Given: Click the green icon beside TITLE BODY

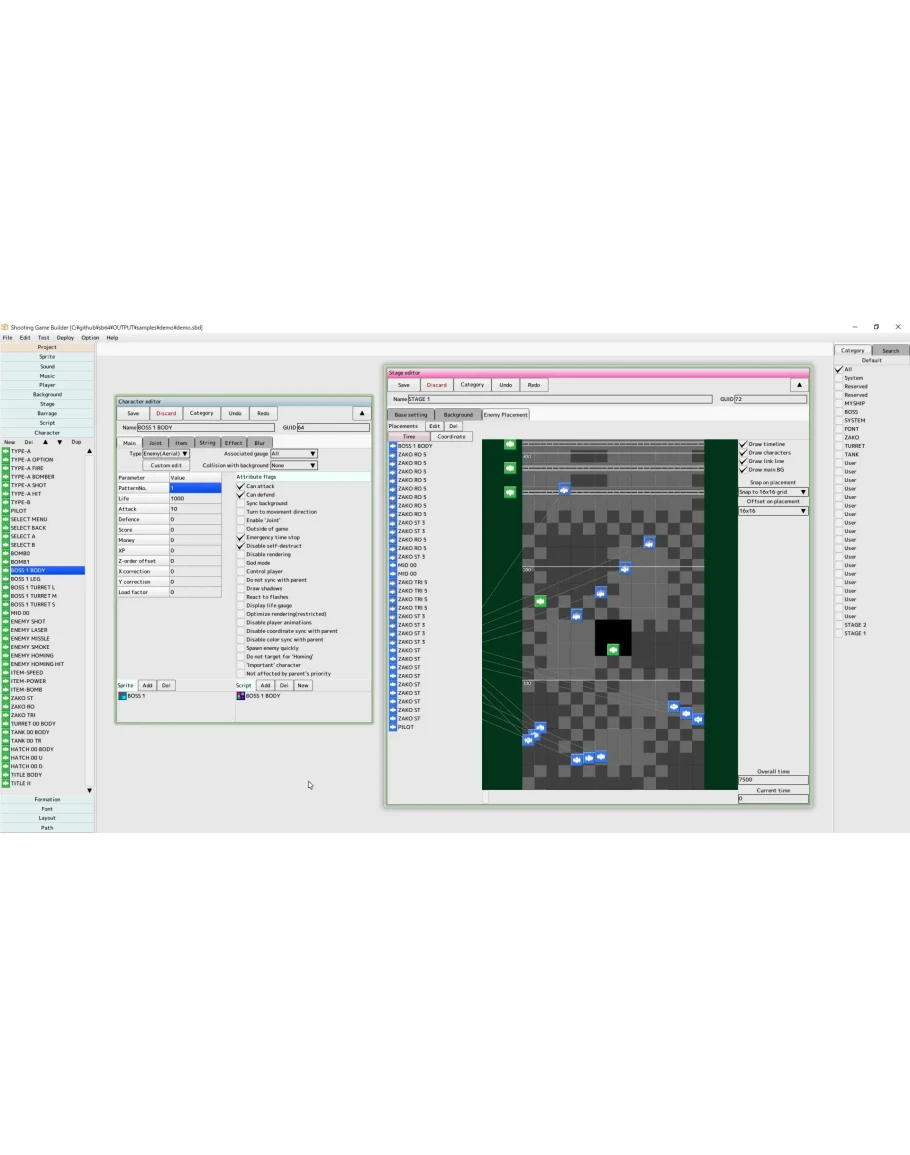Looking at the screenshot, I should [x=5, y=775].
